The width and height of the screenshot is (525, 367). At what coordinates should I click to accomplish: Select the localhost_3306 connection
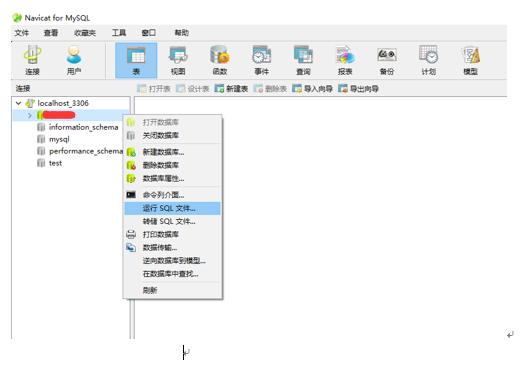[63, 103]
